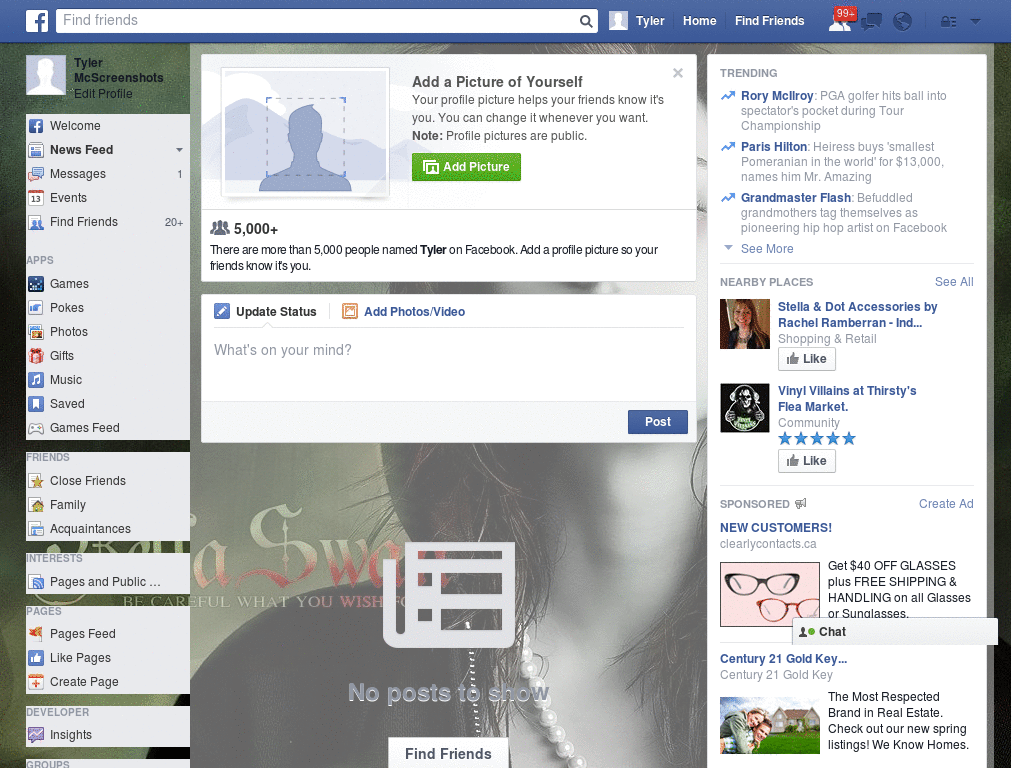Click the Welcome icon in sidebar
Viewport: 1024px width, 768px height.
36,126
